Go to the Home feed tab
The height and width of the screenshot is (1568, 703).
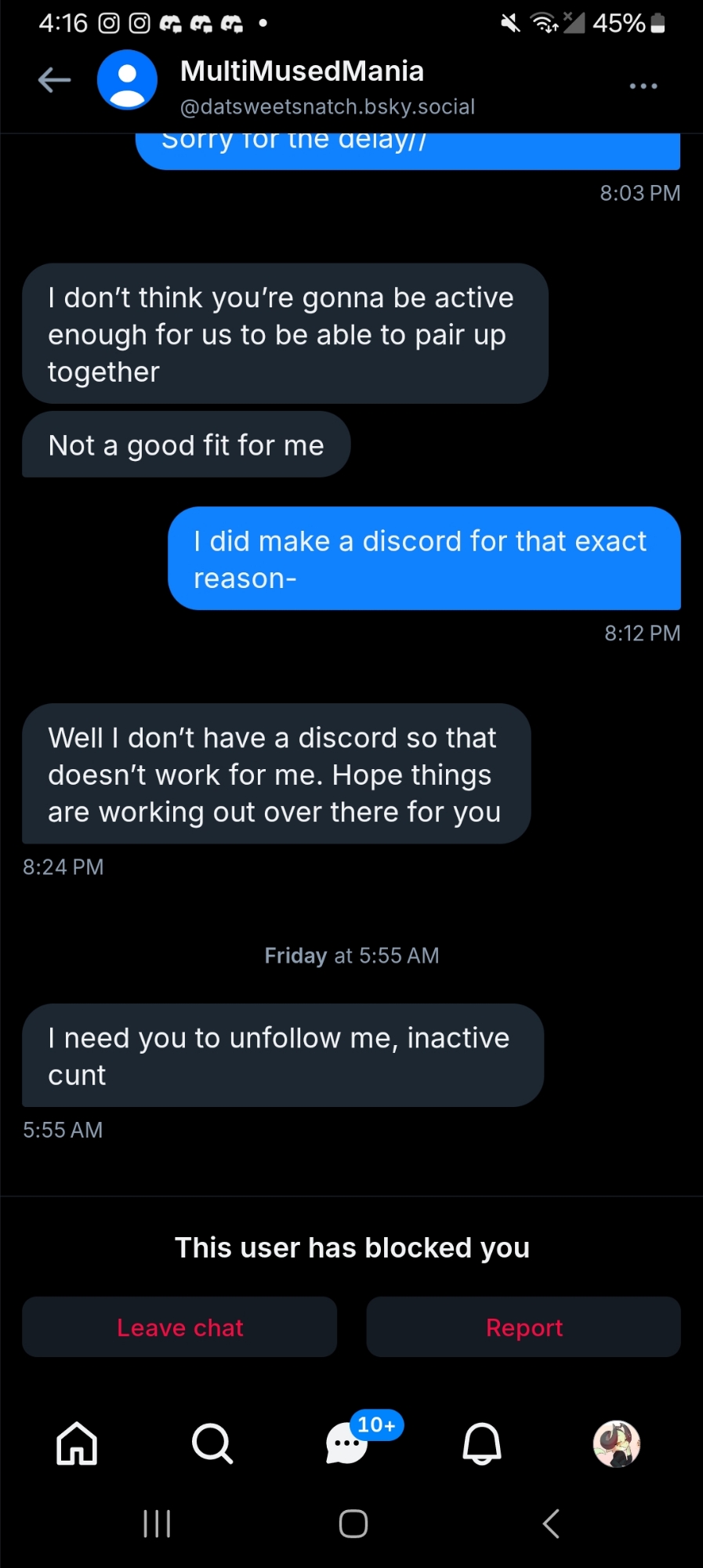(x=77, y=1443)
